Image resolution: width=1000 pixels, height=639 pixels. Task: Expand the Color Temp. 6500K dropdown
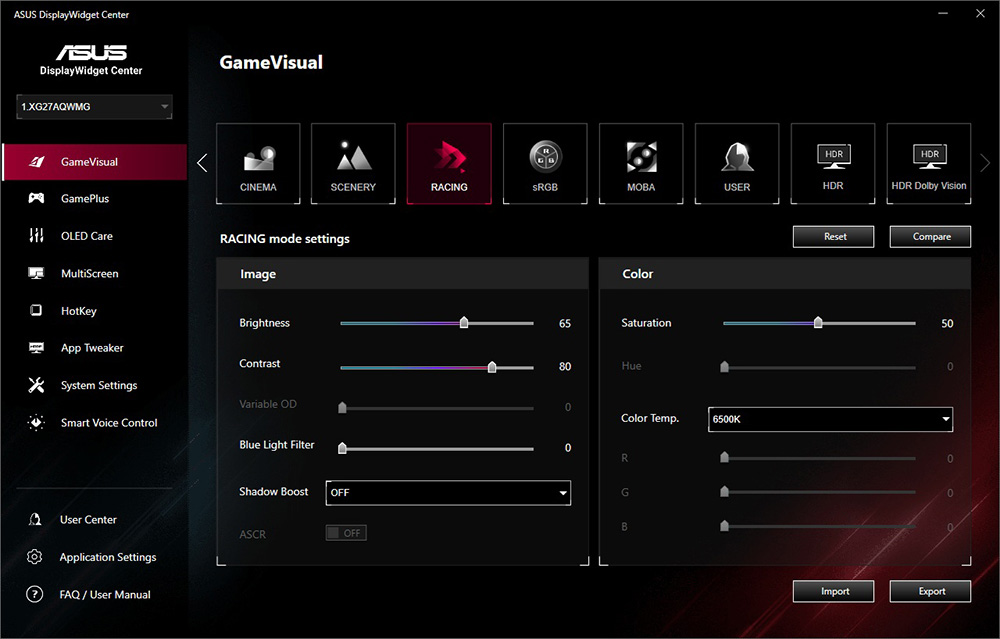point(830,419)
